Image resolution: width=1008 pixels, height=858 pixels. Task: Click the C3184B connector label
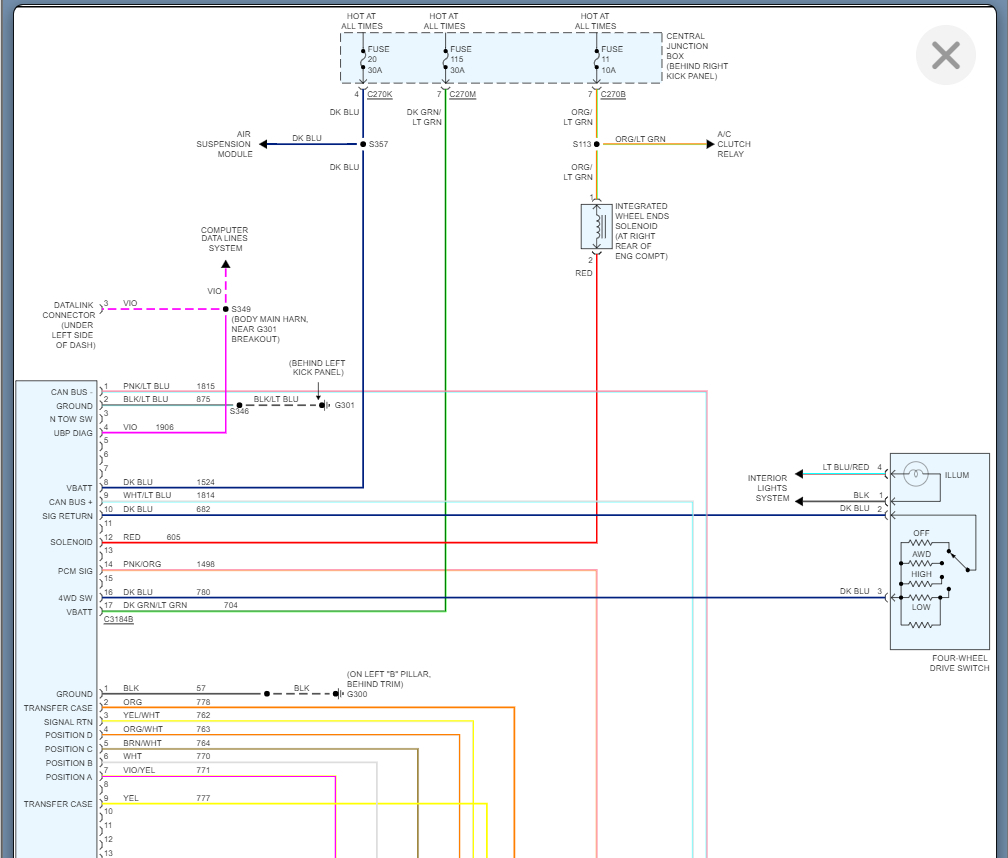click(x=118, y=620)
